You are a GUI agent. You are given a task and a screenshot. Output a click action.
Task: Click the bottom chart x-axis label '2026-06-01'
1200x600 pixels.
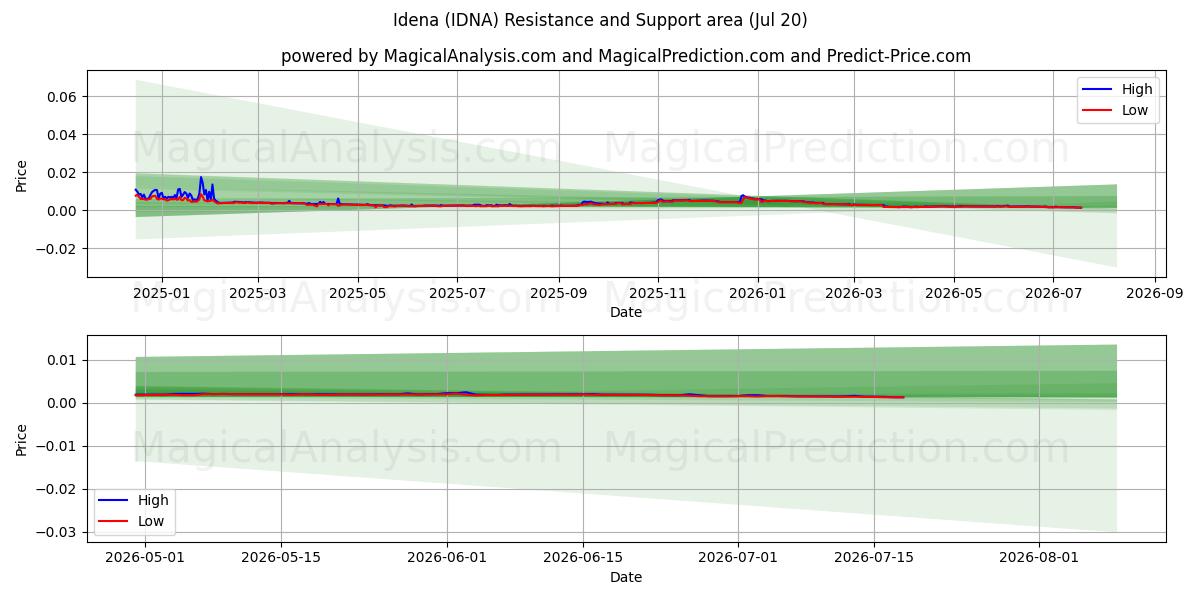[447, 558]
